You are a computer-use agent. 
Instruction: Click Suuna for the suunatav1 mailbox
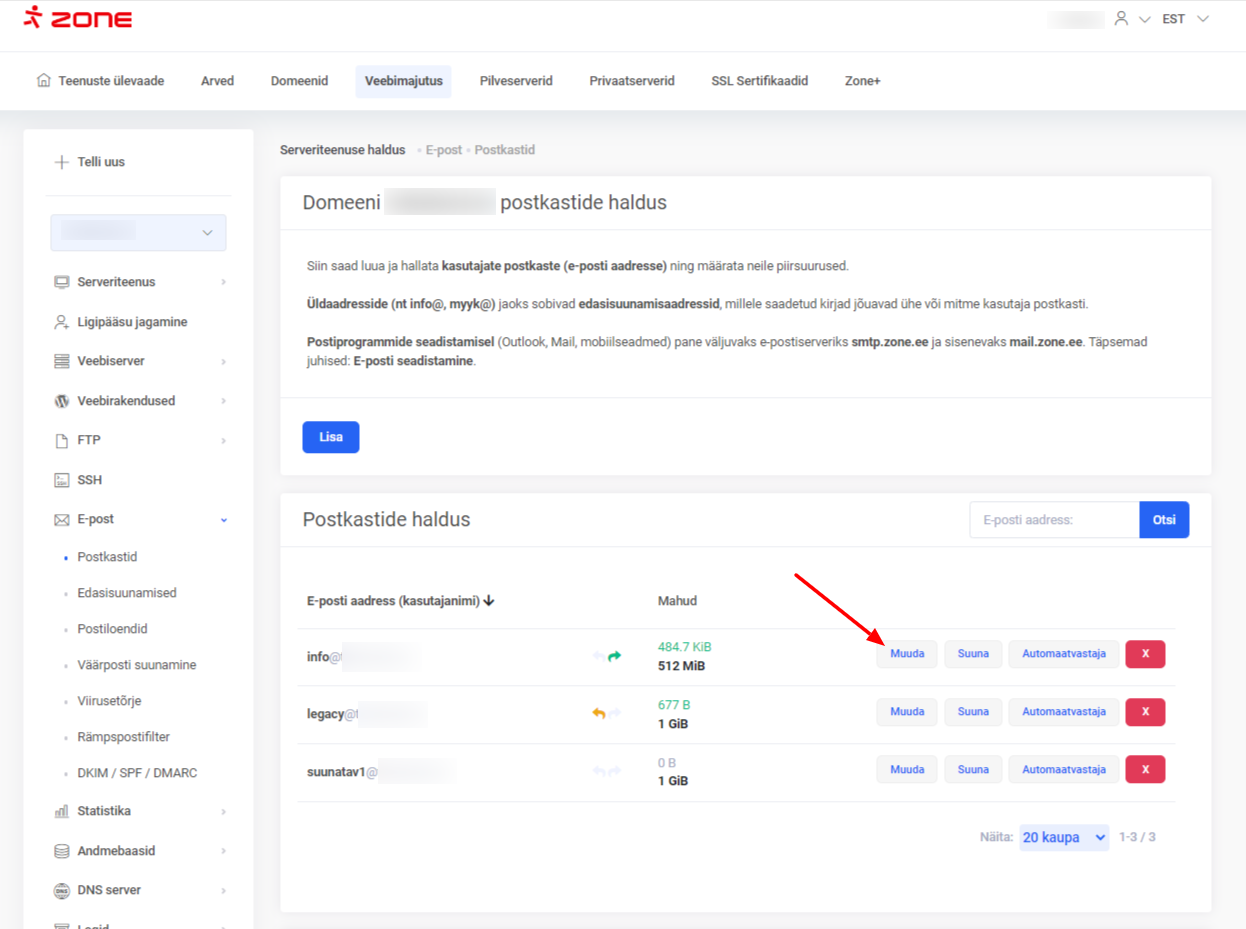click(x=973, y=770)
